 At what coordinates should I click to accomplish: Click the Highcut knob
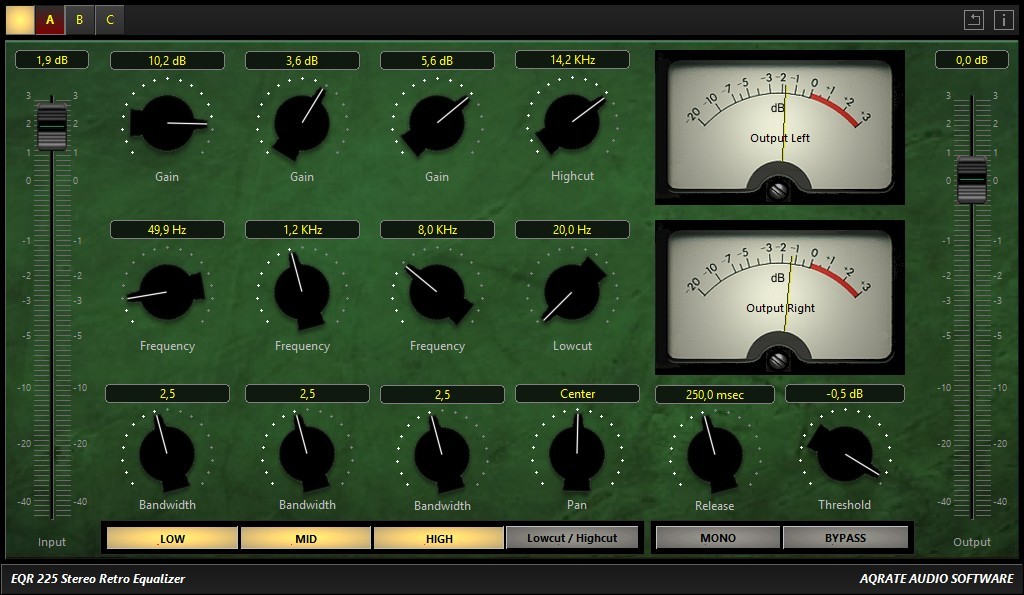pos(572,122)
